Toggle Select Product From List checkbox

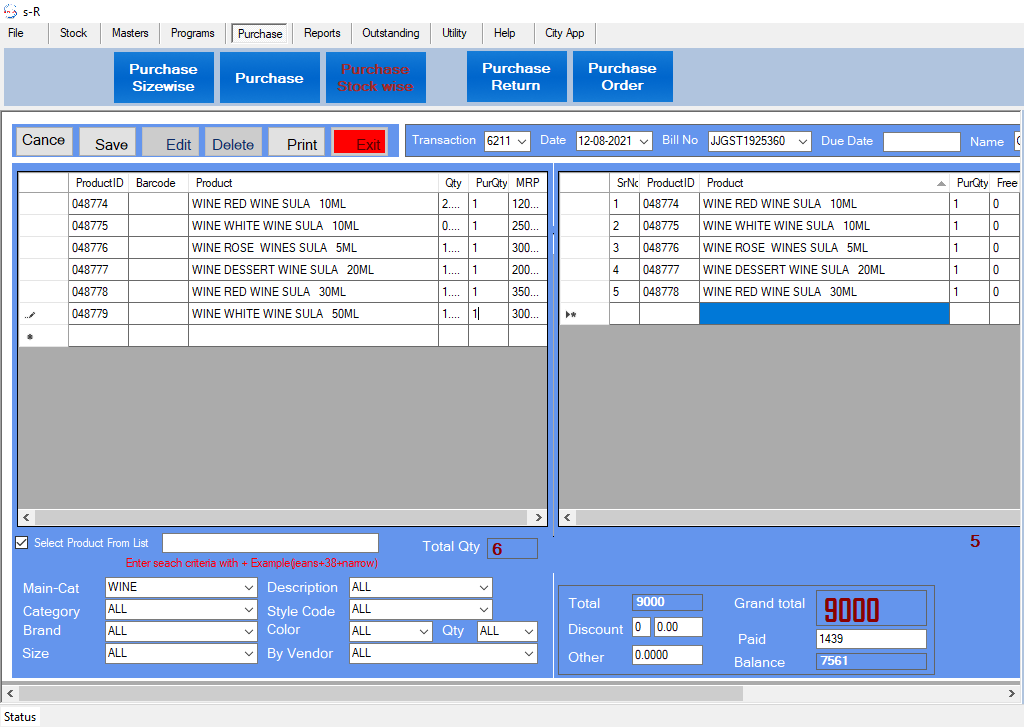coord(22,543)
